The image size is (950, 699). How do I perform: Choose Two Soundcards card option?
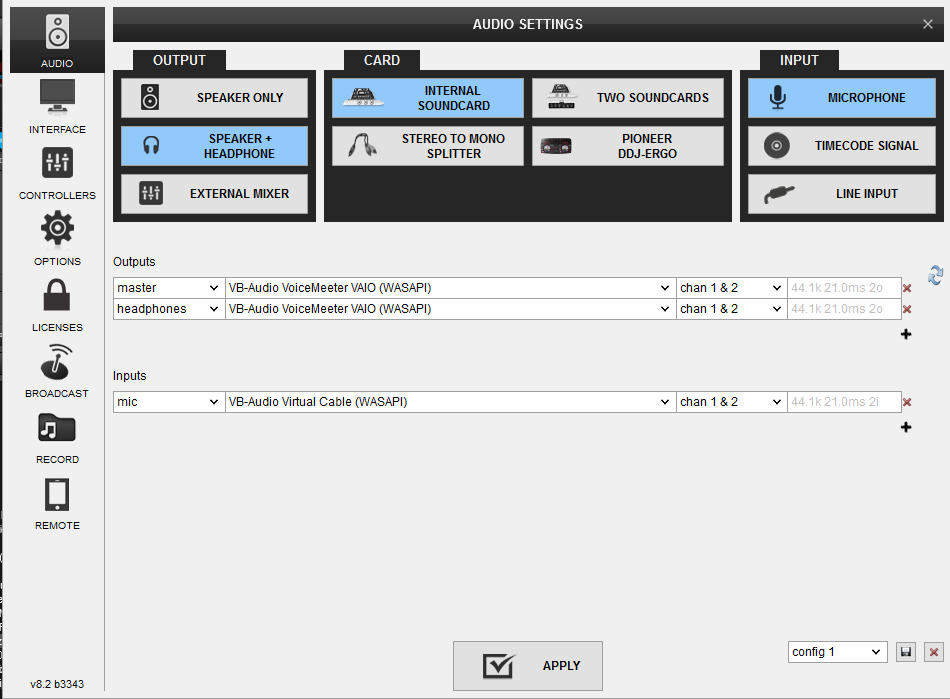point(628,98)
